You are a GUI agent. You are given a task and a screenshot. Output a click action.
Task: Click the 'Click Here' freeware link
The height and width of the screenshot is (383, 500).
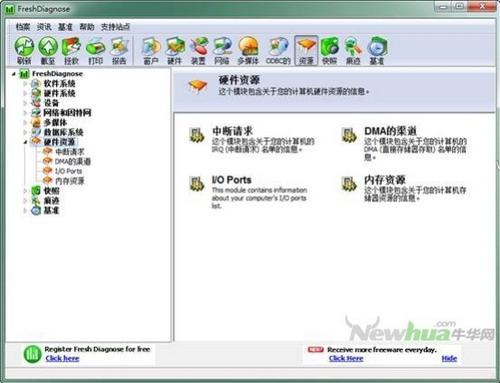346,358
